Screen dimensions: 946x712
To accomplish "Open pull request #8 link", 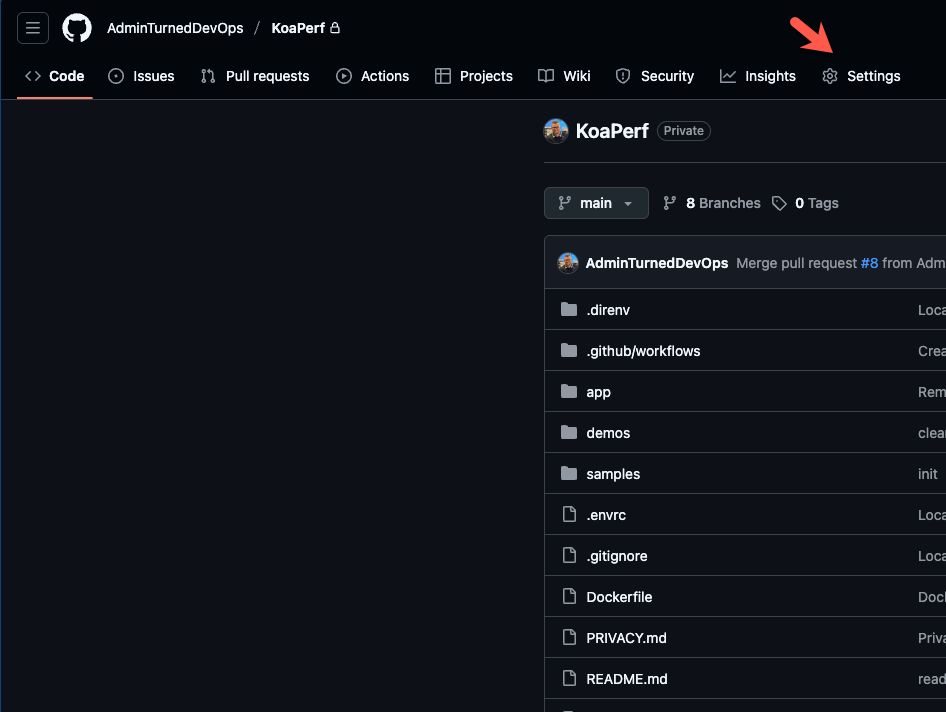I will click(x=869, y=263).
